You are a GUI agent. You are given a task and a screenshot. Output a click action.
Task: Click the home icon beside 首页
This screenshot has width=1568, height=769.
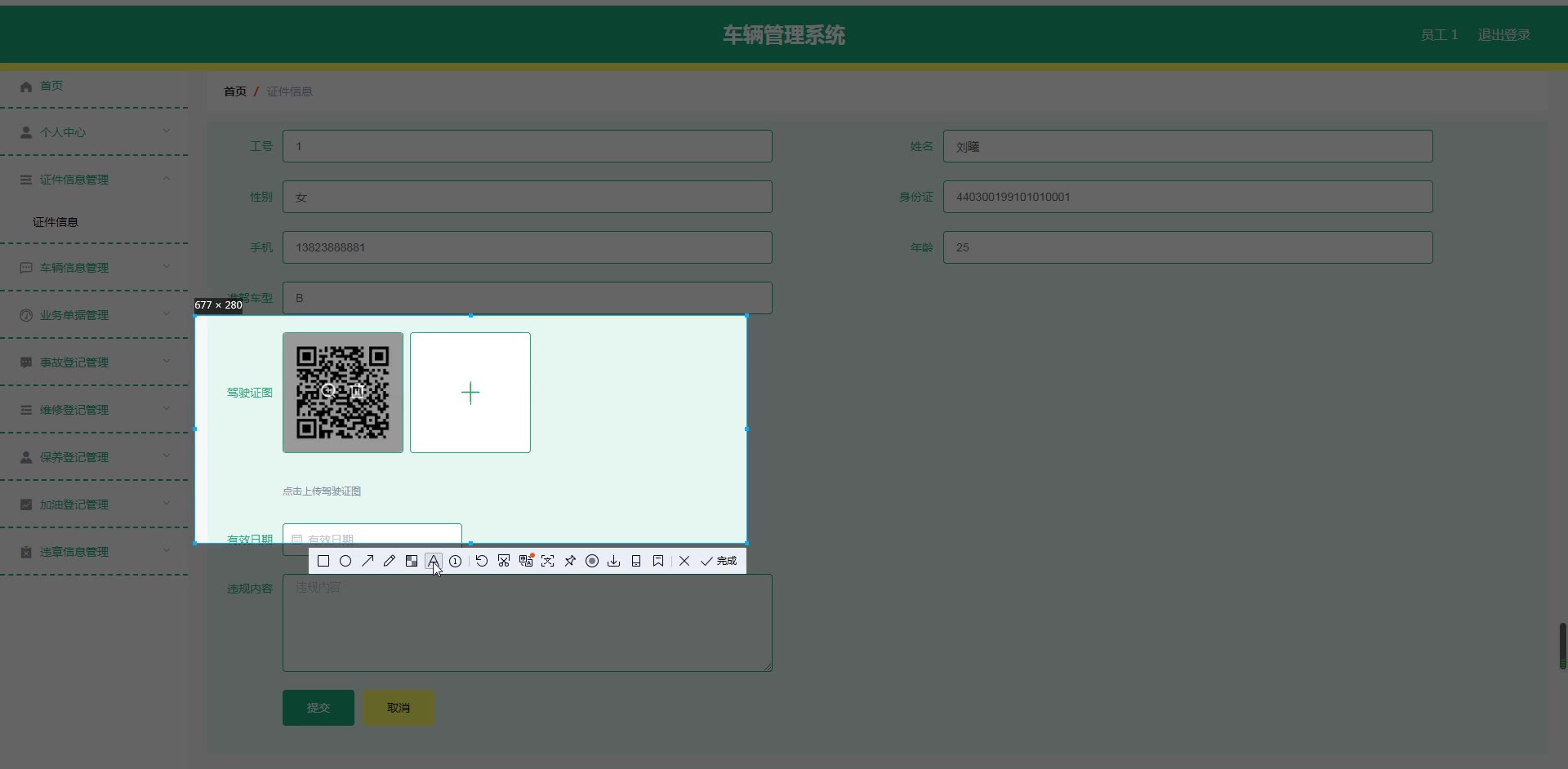26,86
